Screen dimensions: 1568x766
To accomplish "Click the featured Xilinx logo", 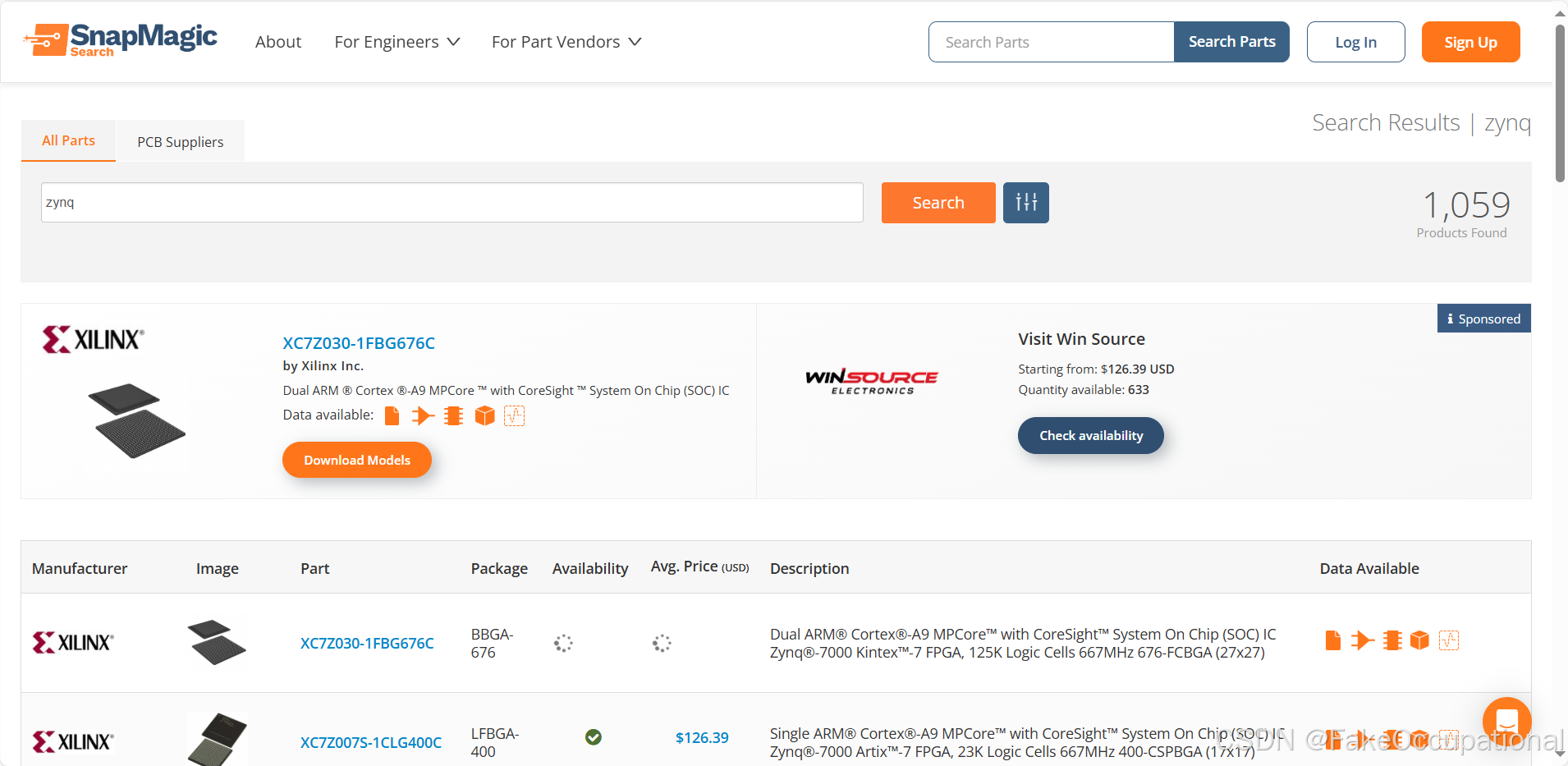I will tap(93, 339).
